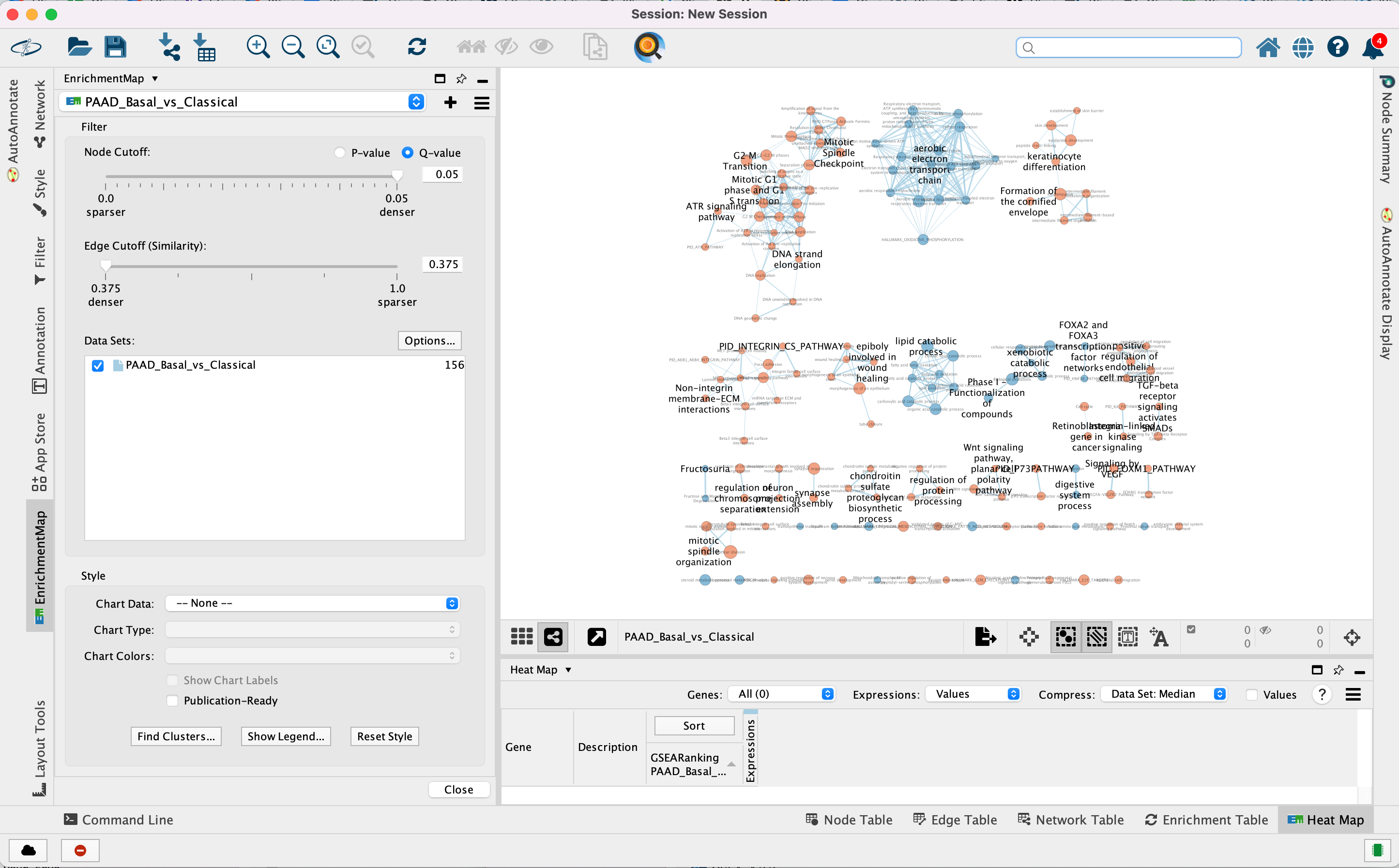Click the Zoom In magnifier icon
Screen dimensions: 1399x868
258,47
